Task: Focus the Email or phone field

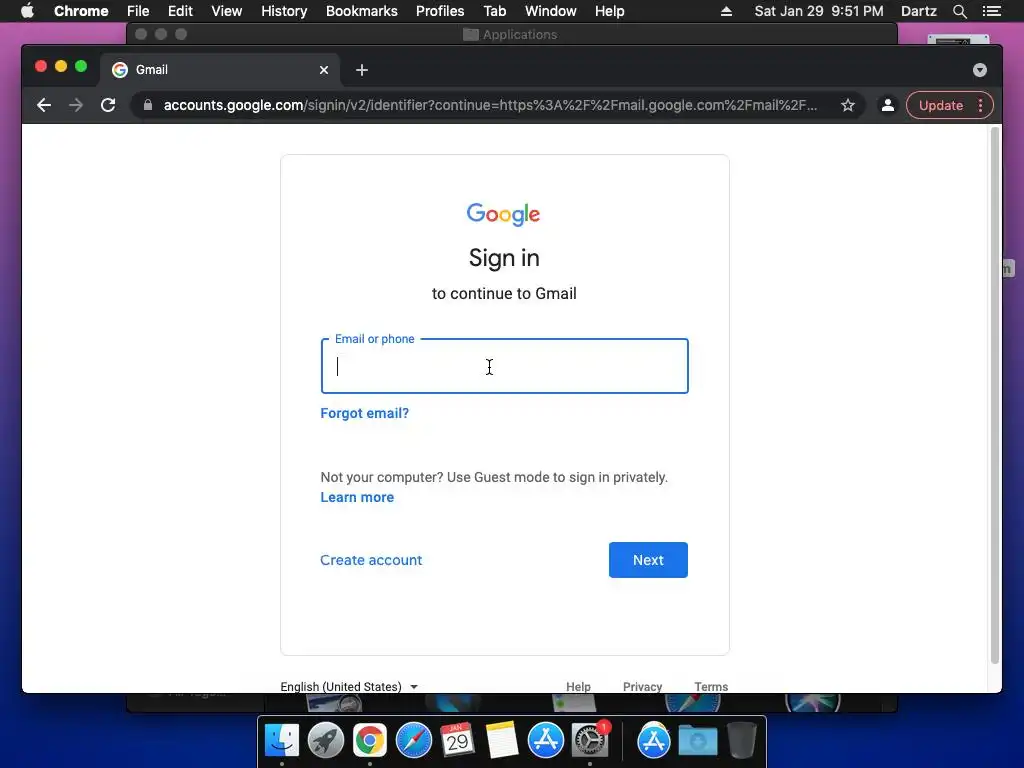Action: tap(504, 366)
